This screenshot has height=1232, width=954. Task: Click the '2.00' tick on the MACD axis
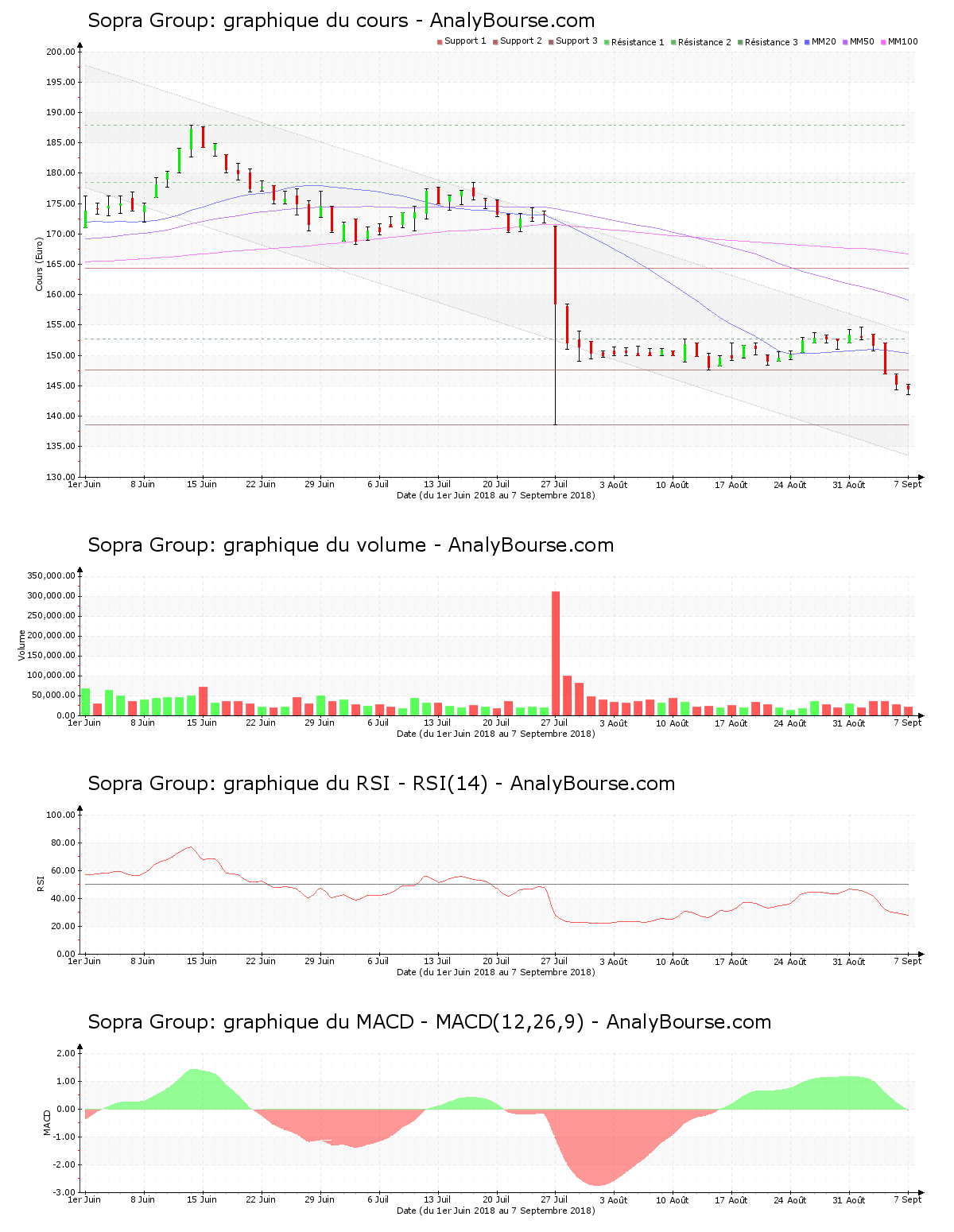click(x=67, y=1053)
